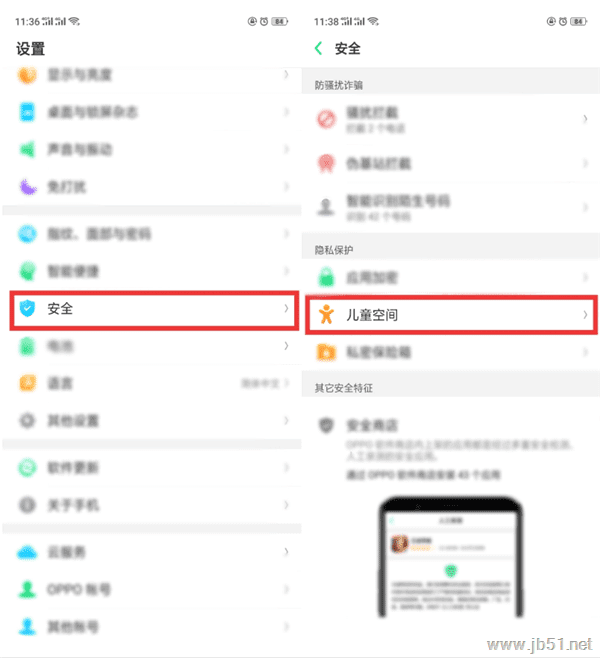Open the 儿童空间 entry under 隐私保护
The image size is (600, 658).
click(451, 315)
